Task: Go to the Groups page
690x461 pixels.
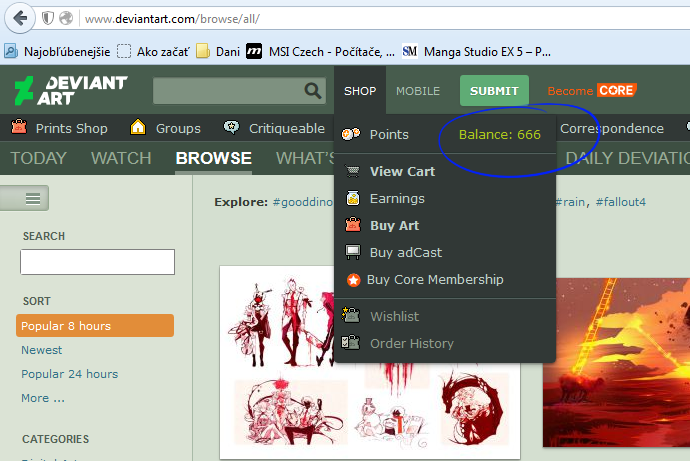Action: (x=178, y=128)
